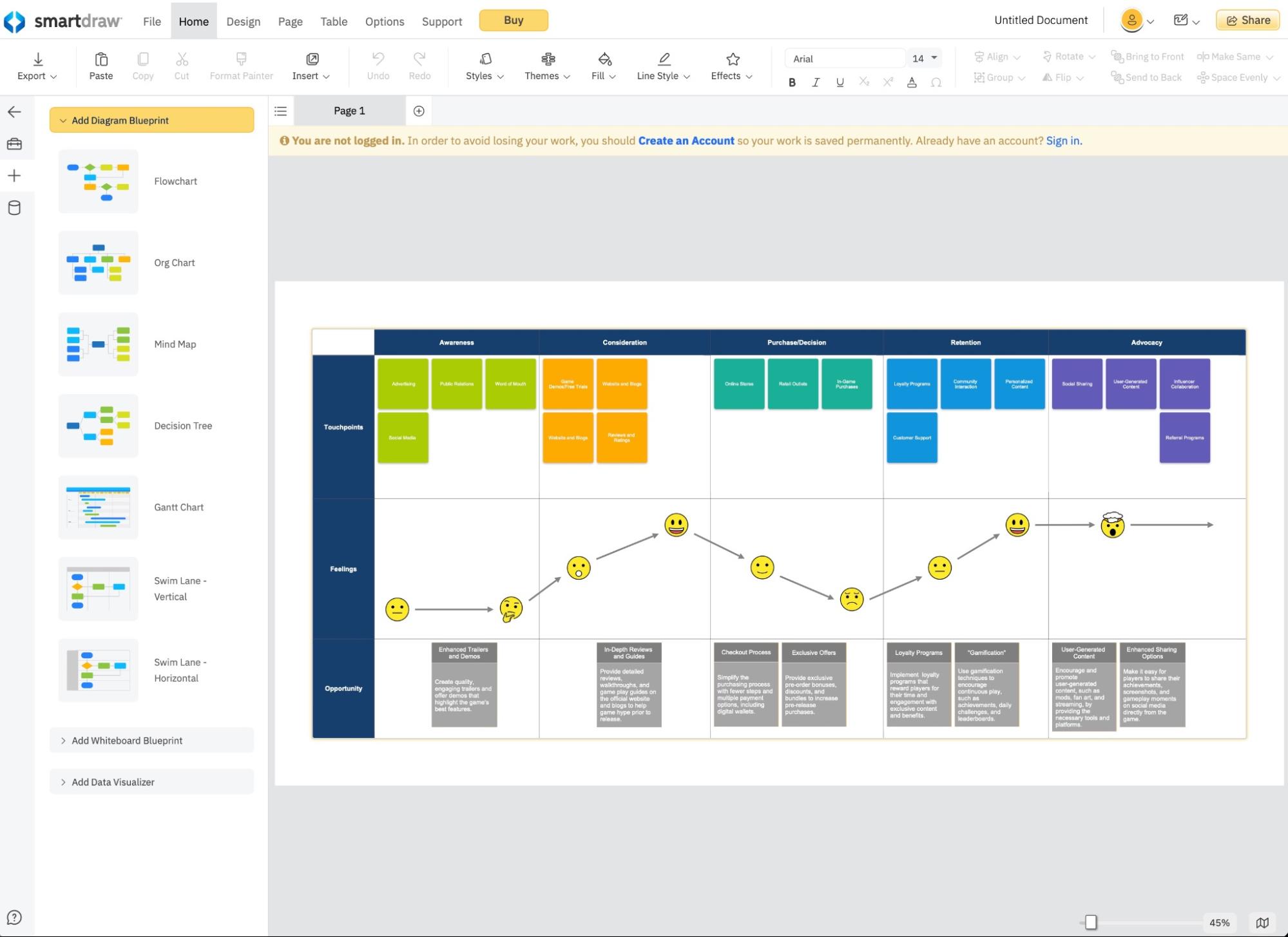
Task: Open the Fill options icon
Action: click(603, 65)
